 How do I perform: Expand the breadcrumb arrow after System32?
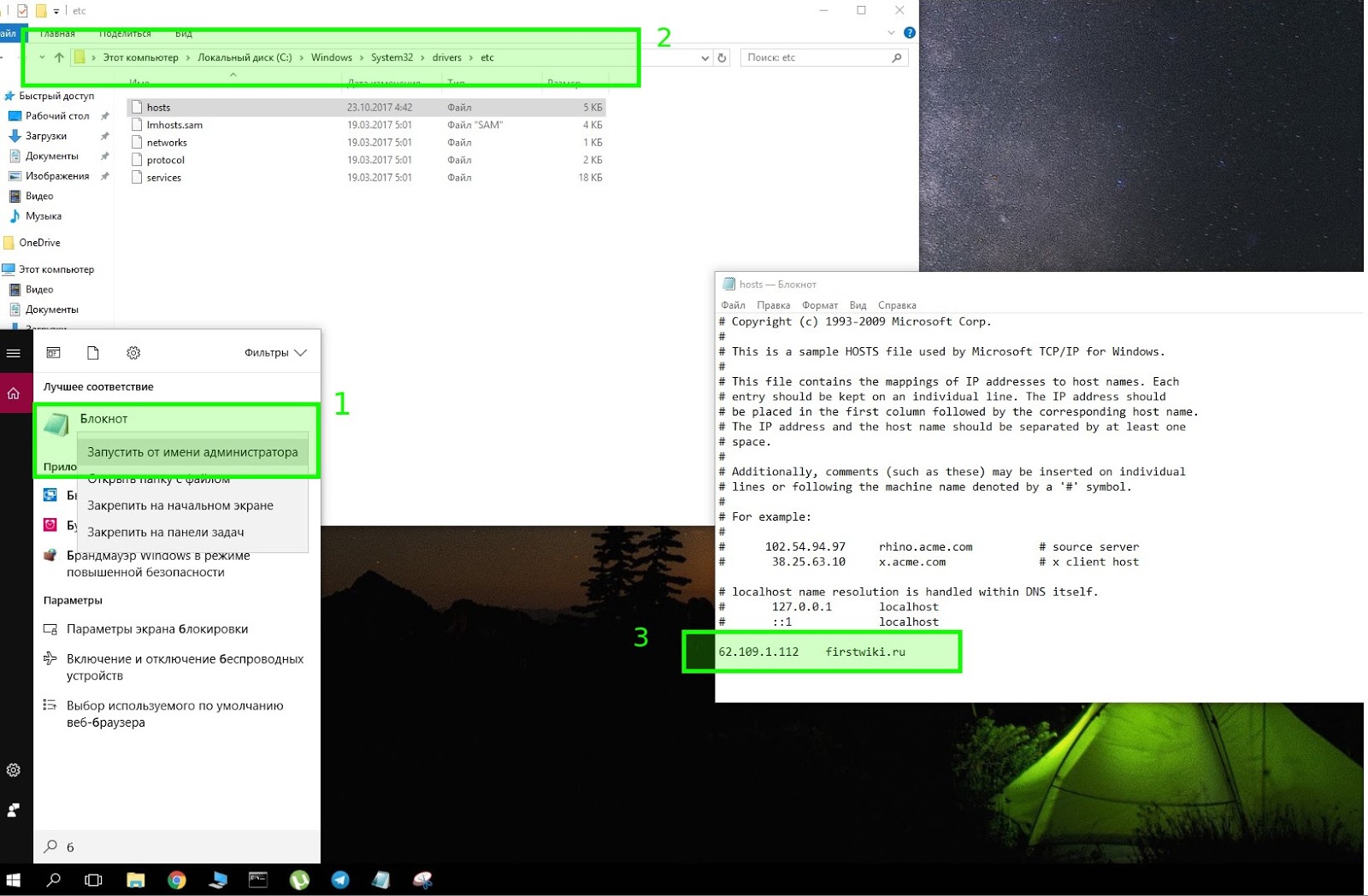422,57
